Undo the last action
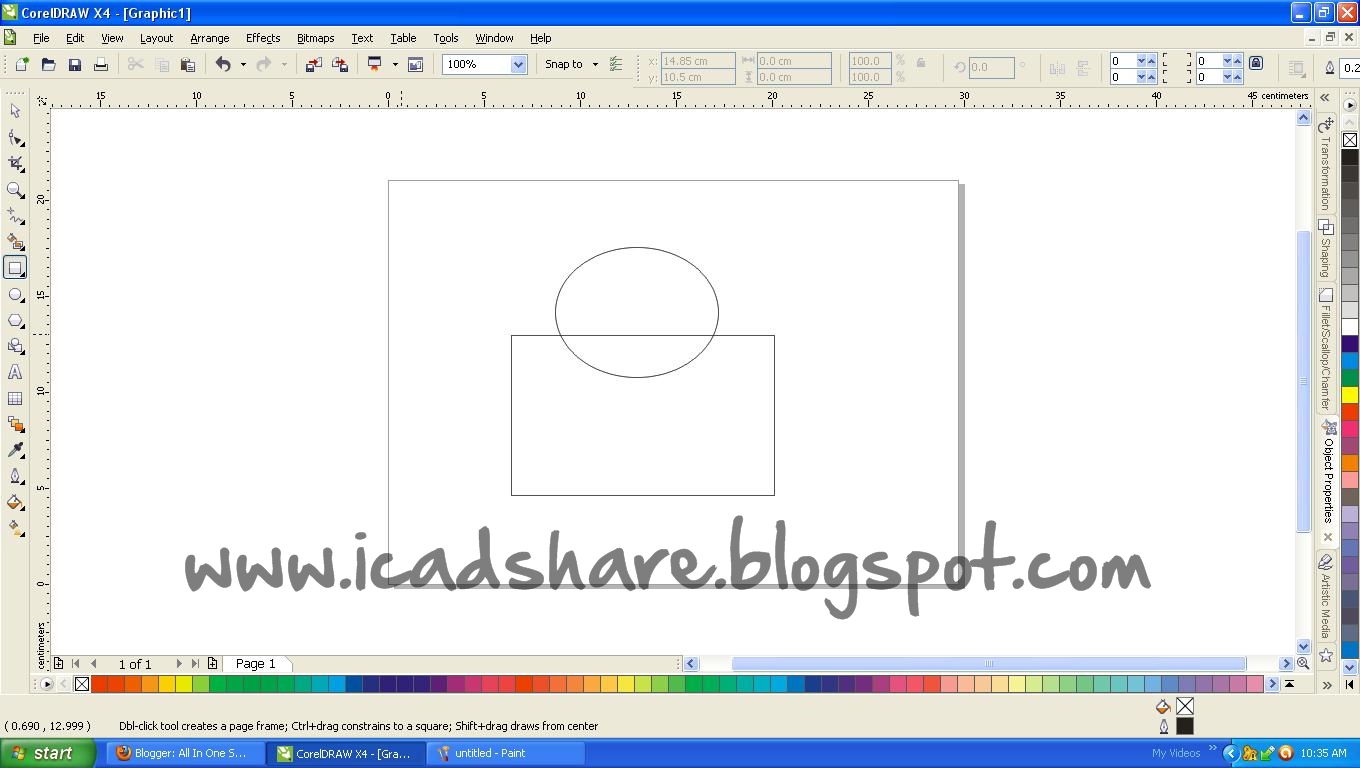 [x=222, y=64]
